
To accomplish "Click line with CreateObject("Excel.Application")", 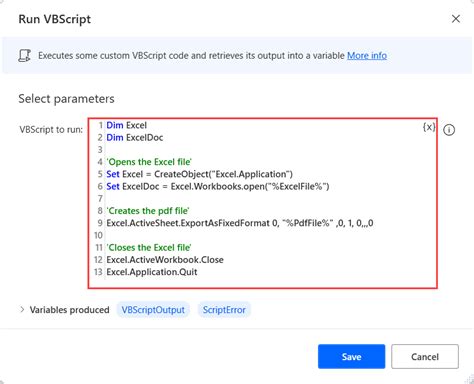I will [199, 174].
